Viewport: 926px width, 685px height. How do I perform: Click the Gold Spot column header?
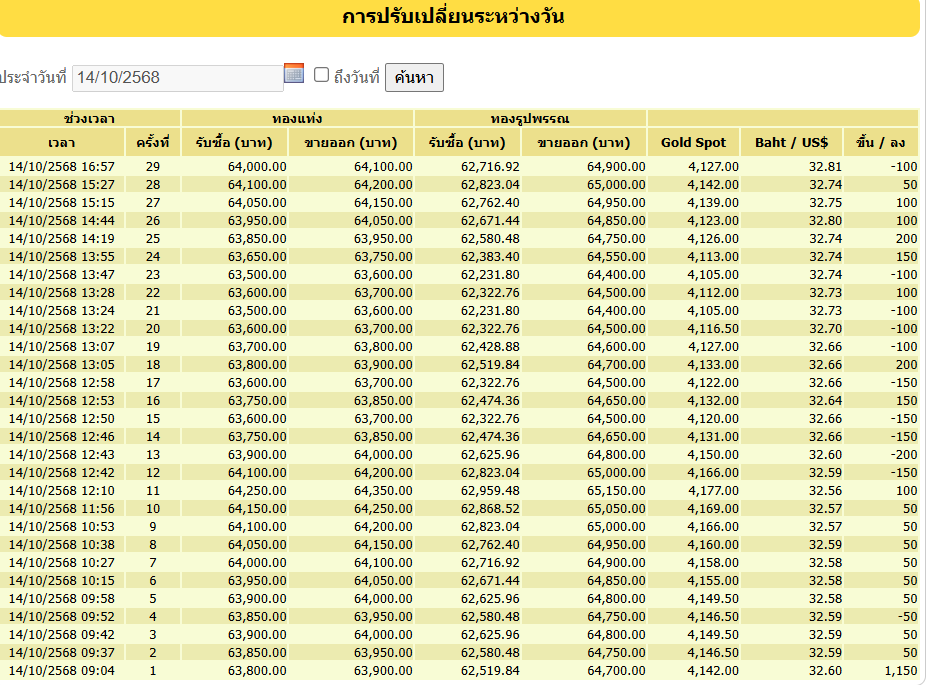click(693, 142)
